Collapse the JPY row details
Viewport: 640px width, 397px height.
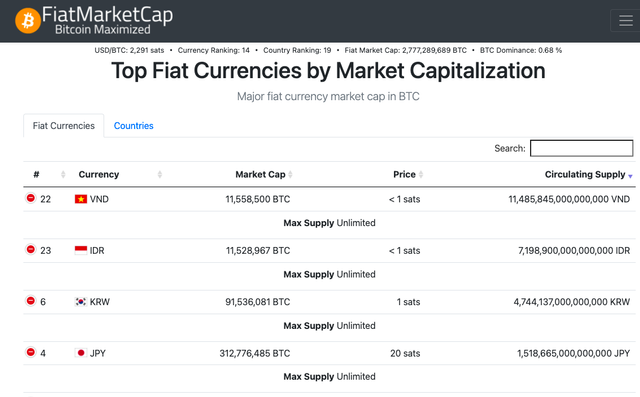click(x=31, y=352)
